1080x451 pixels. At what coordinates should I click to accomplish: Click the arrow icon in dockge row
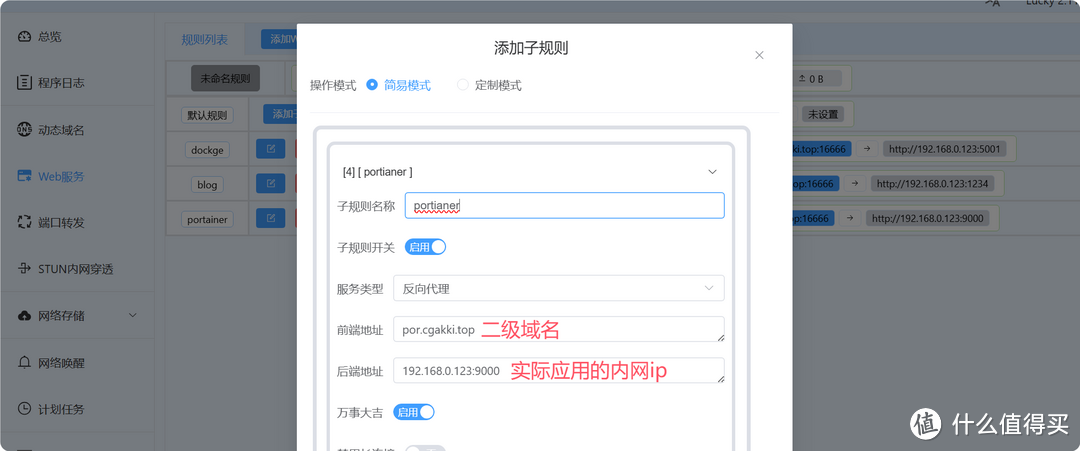pos(867,149)
